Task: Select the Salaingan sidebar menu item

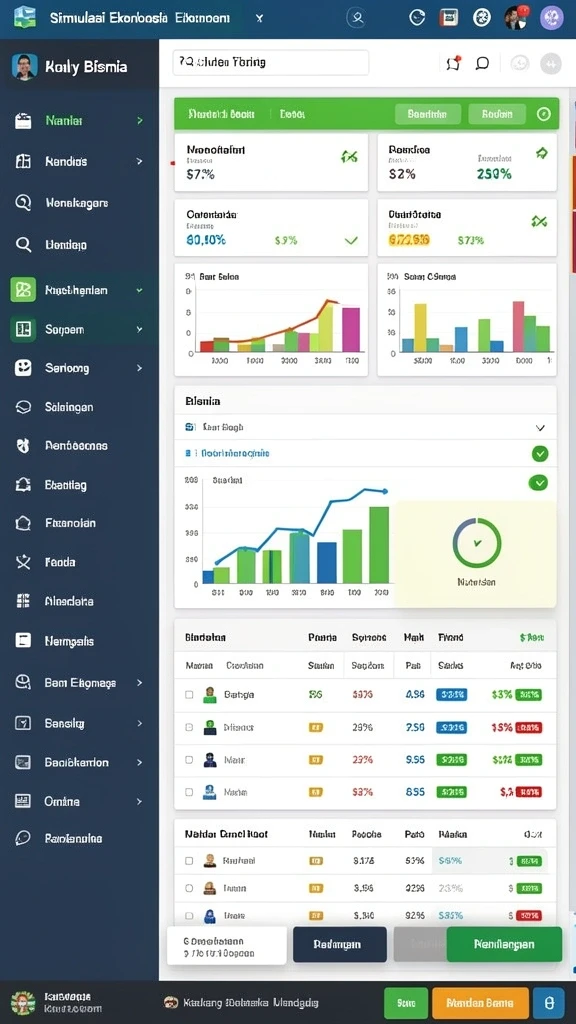Action: click(x=79, y=407)
